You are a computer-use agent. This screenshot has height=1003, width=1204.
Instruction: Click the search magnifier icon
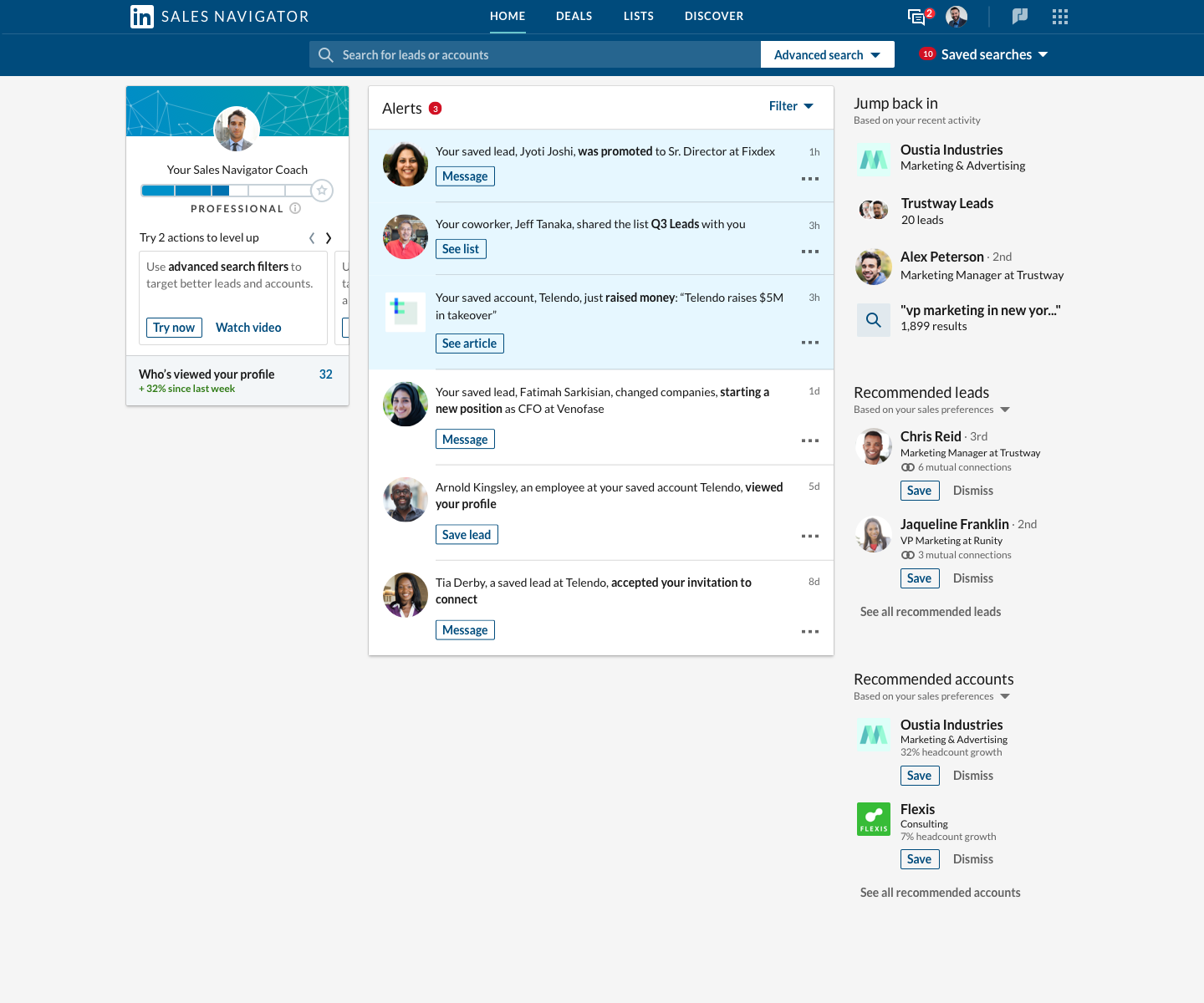click(326, 54)
